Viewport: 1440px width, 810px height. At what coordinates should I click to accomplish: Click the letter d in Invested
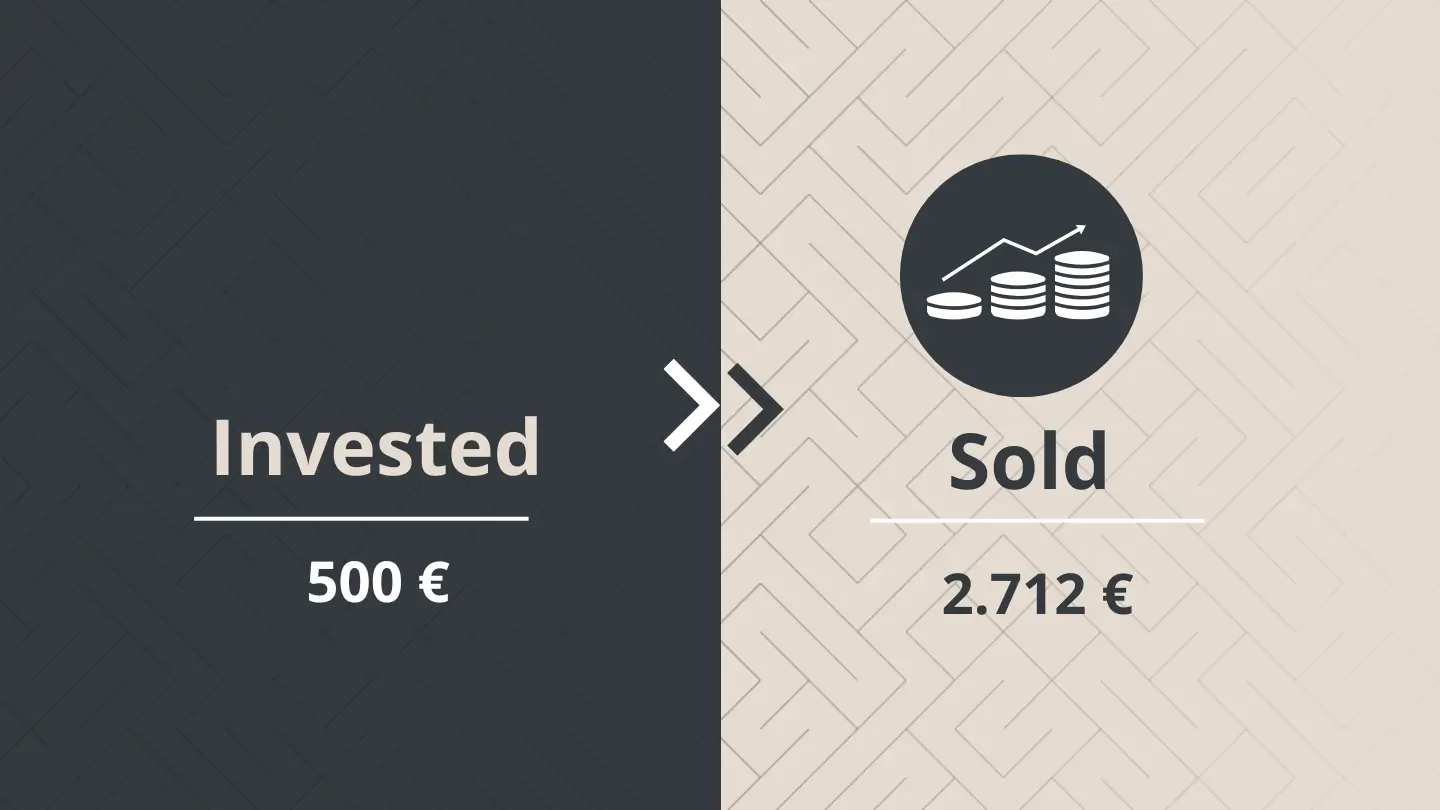(x=517, y=445)
